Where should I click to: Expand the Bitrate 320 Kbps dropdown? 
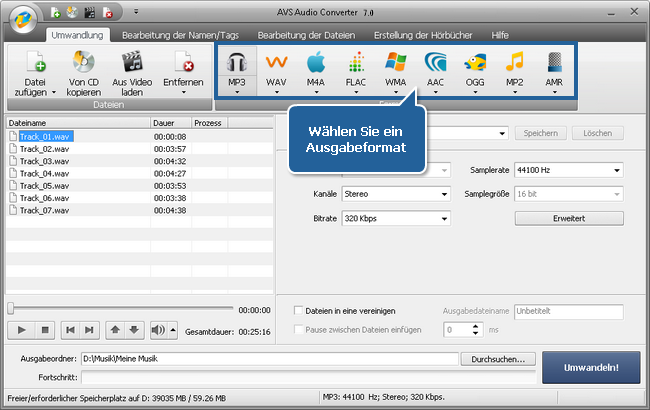[395, 217]
